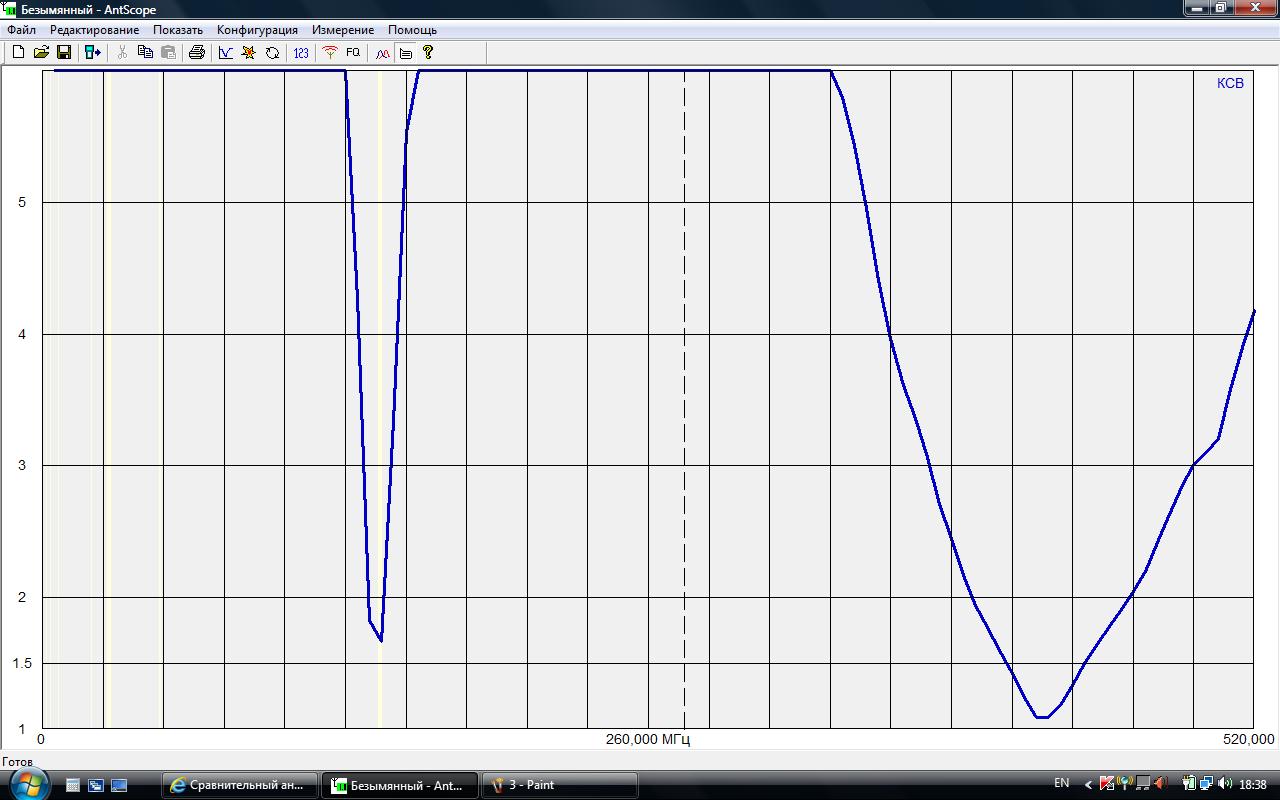Click the EN language indicator
This screenshot has height=800, width=1280.
click(1062, 784)
